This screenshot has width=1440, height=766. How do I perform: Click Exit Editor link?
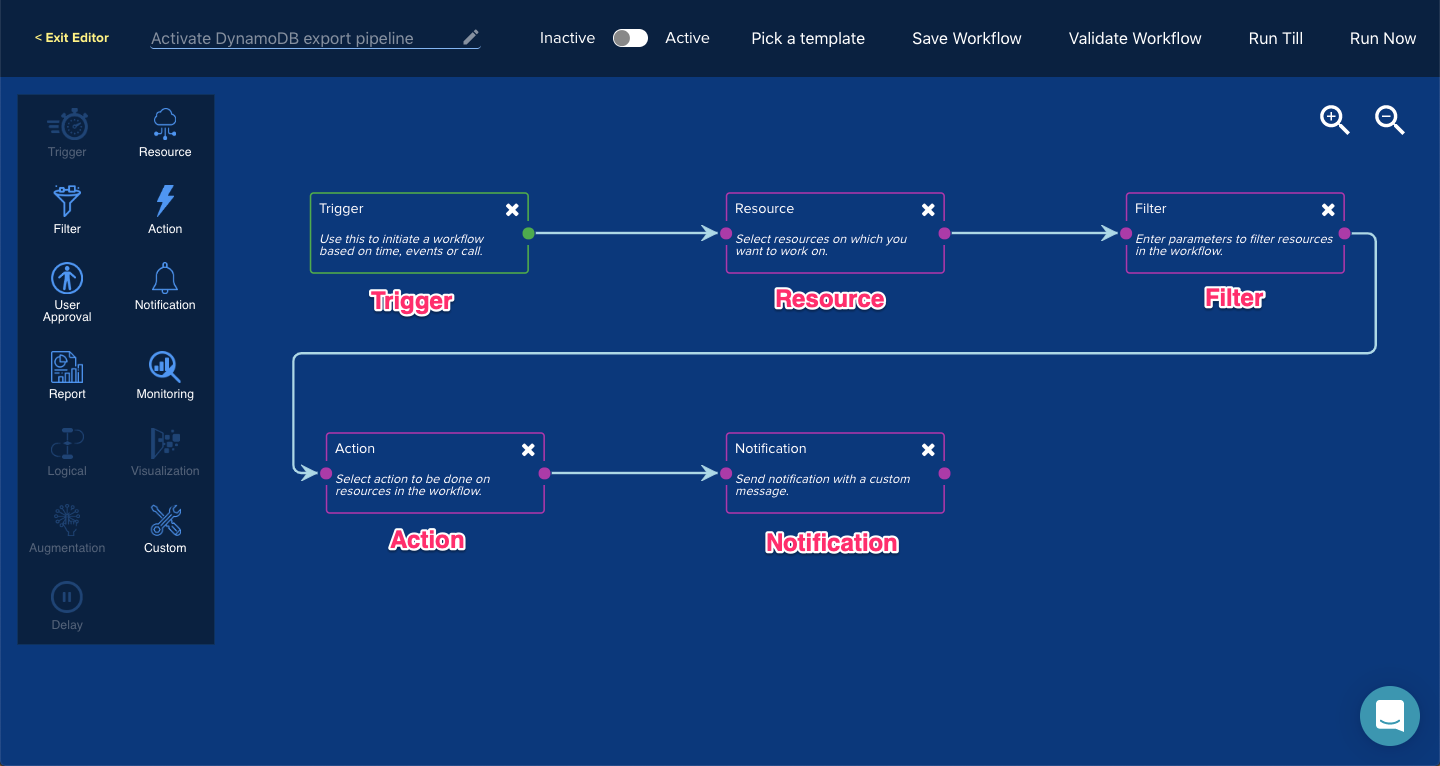[x=72, y=38]
